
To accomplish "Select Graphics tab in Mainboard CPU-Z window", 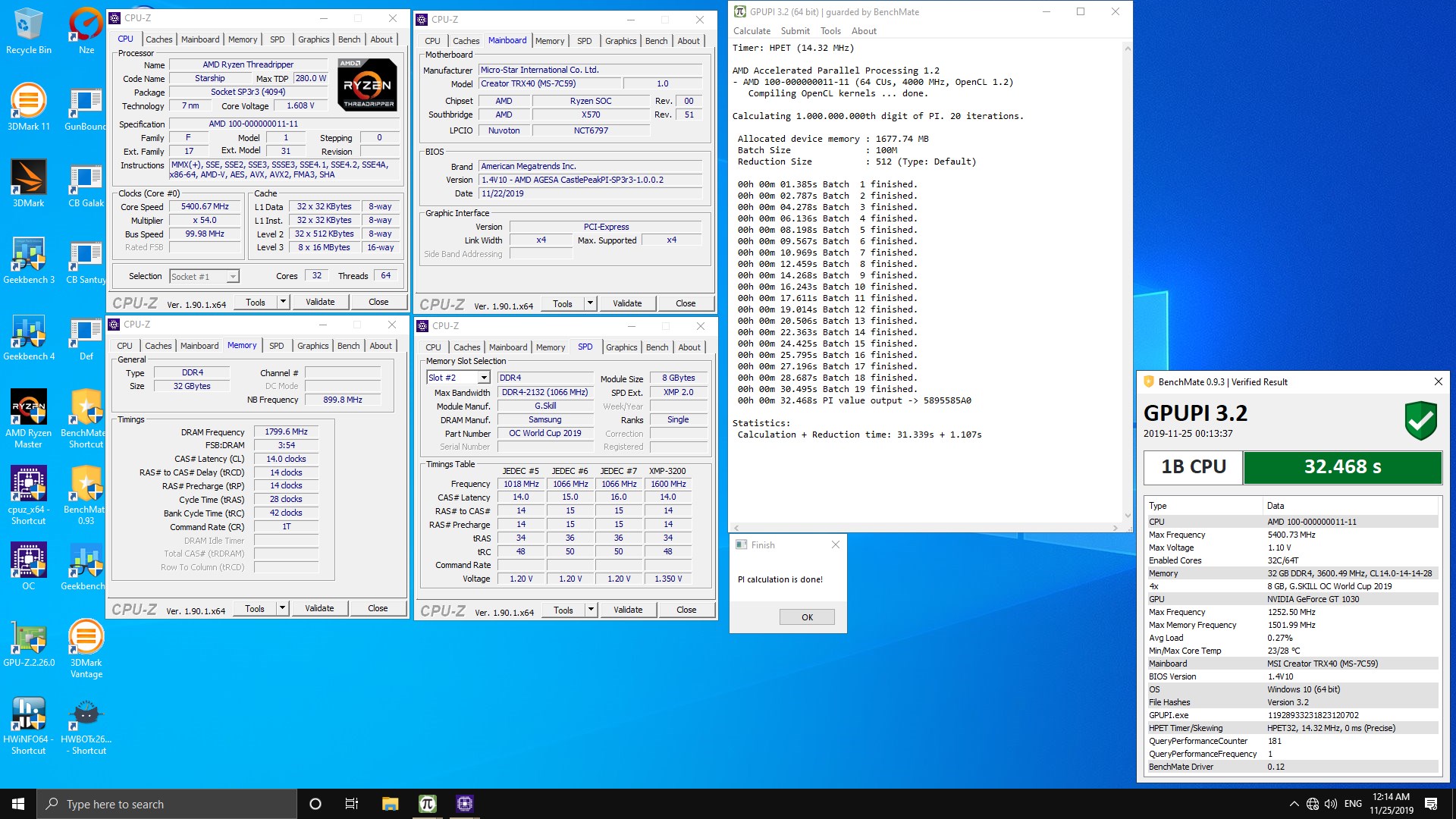I will coord(620,41).
